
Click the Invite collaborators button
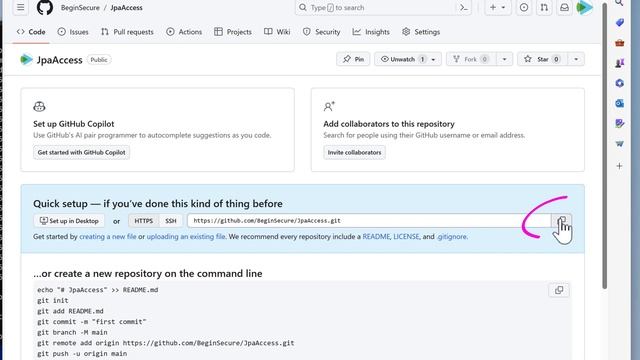click(354, 152)
